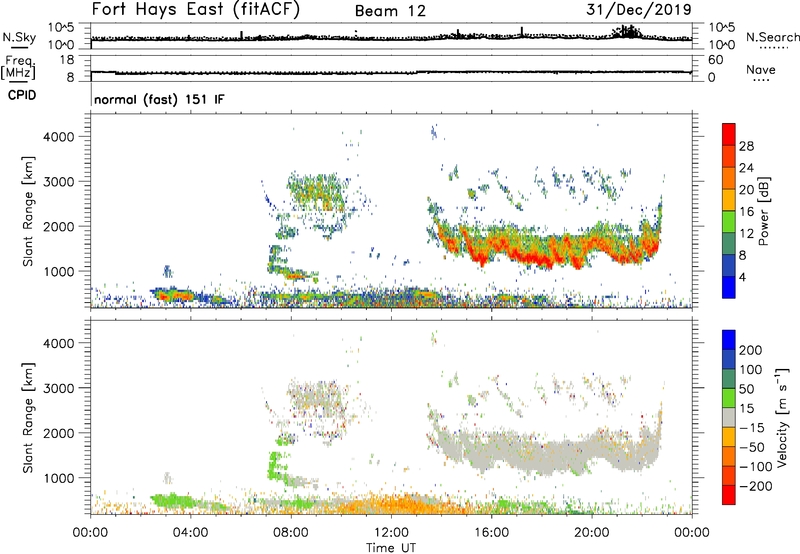Click the '08:00' time tick label
Screen dimensions: 800x554
coord(291,533)
